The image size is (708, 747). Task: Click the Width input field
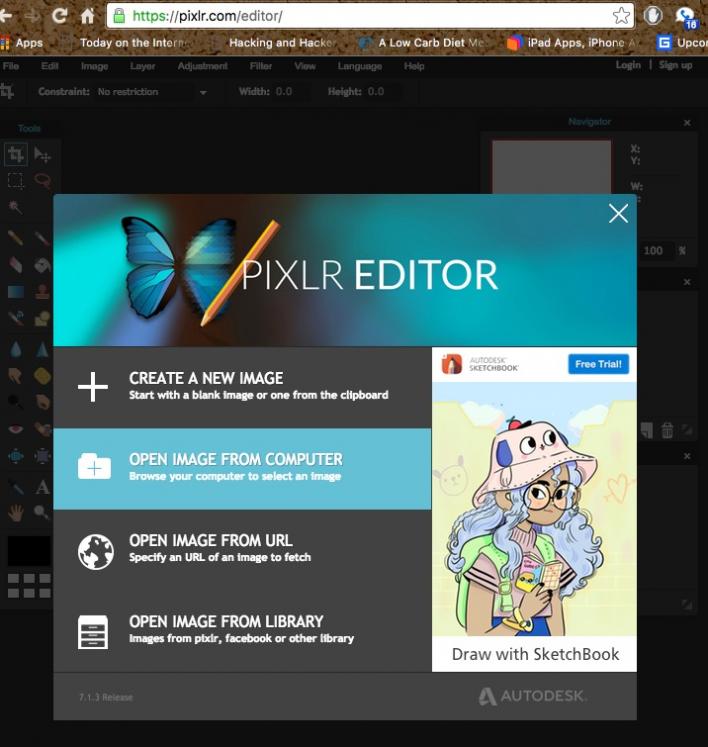point(291,91)
